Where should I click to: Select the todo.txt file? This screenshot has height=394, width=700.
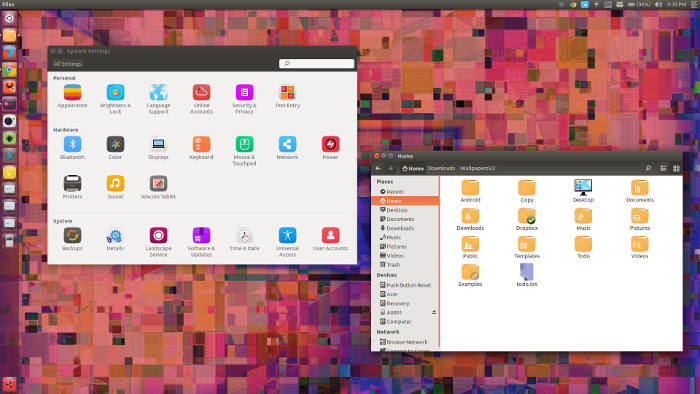point(527,275)
